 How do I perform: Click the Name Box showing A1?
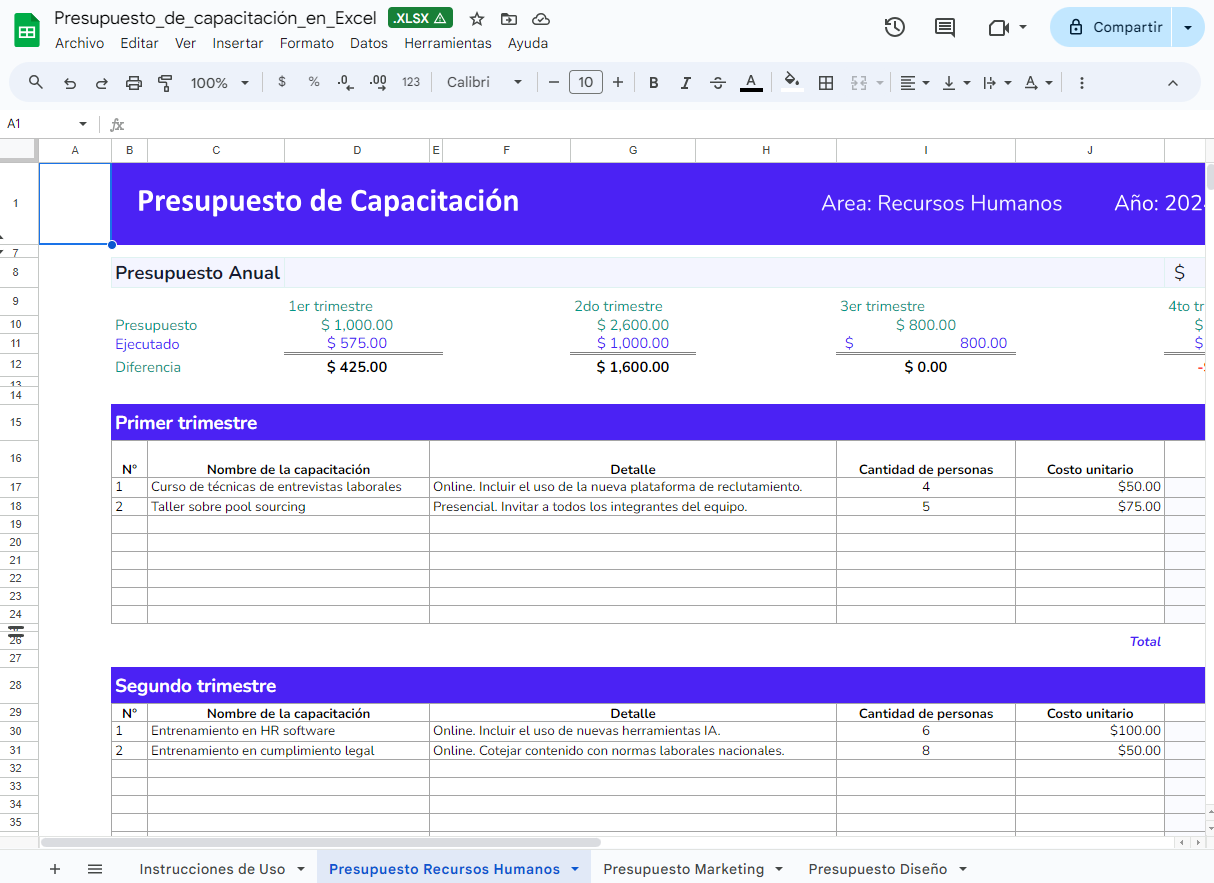pos(40,124)
